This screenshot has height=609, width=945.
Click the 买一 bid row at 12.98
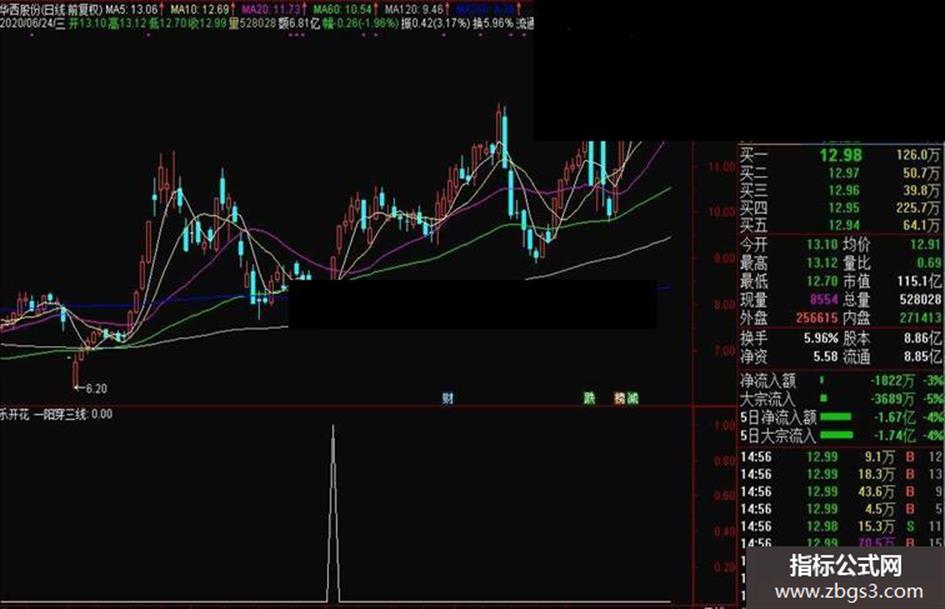[x=840, y=156]
